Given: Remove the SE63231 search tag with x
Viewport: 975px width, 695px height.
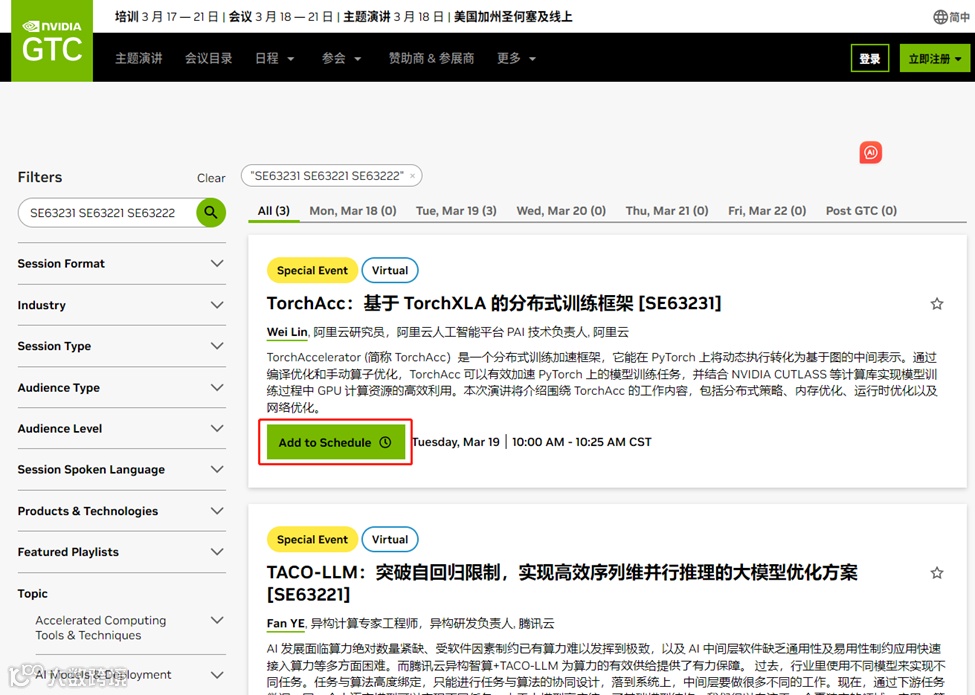Looking at the screenshot, I should (412, 176).
